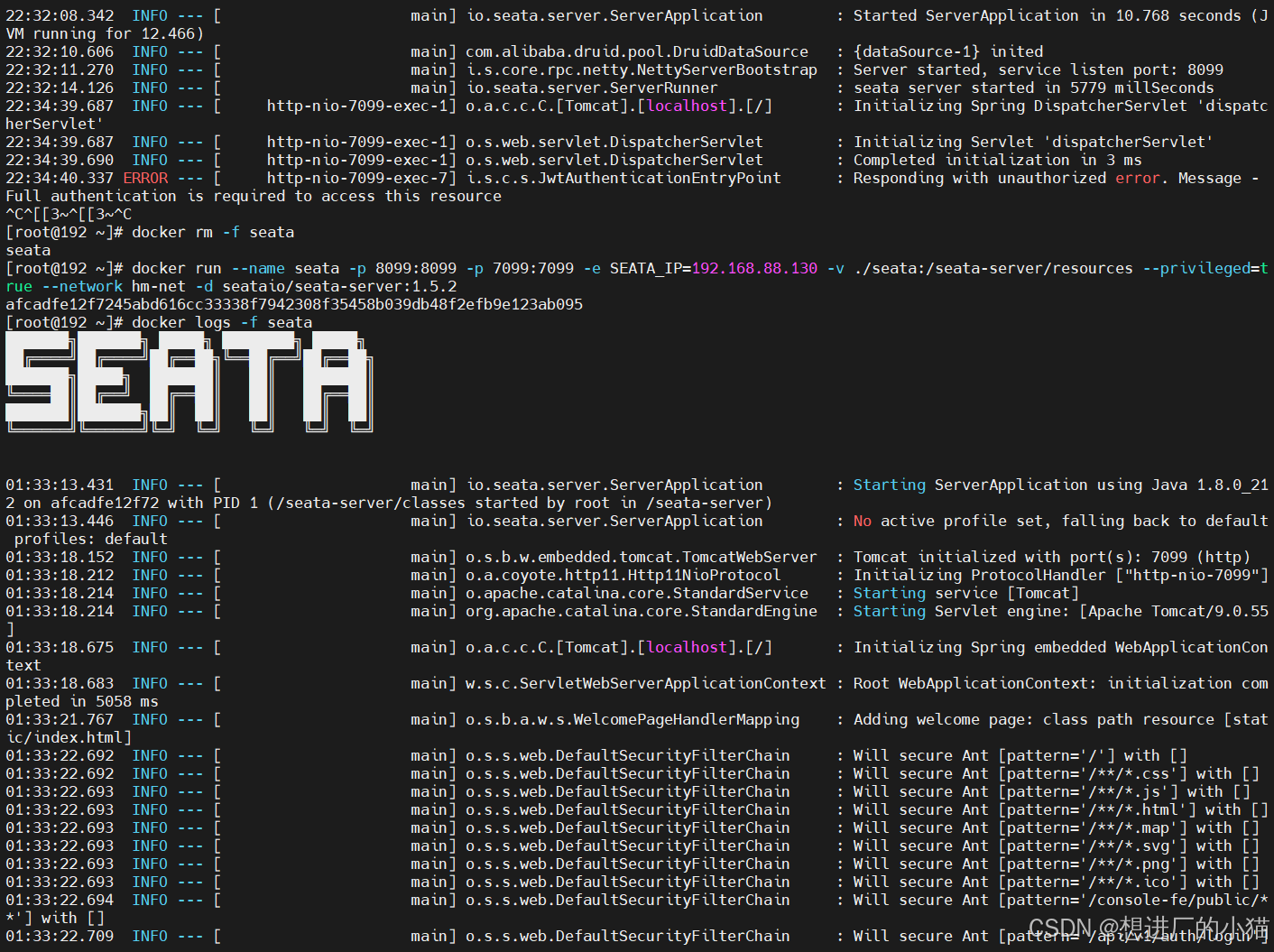The image size is (1274, 952).
Task: Click 'Started ServerApplication in 10.768 seconds'
Action: coord(1048,15)
